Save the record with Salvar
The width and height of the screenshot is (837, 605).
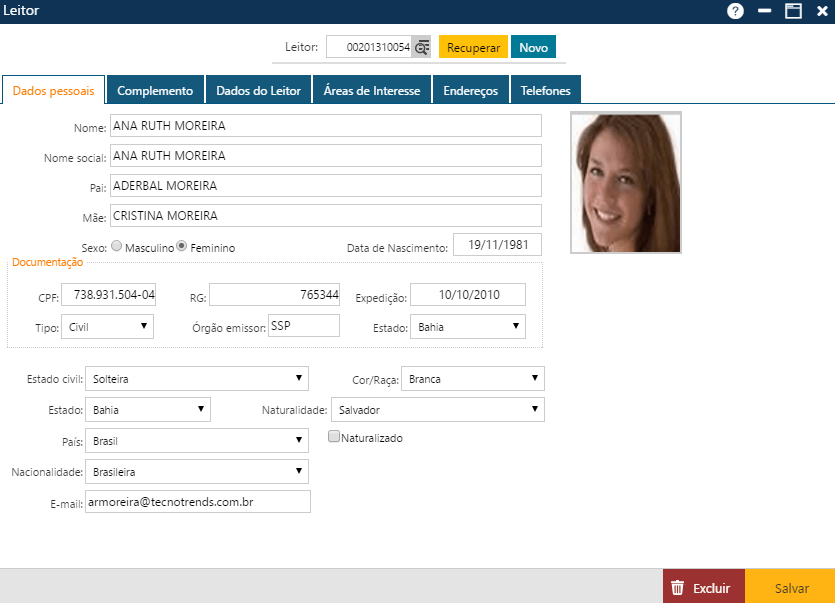tap(791, 588)
